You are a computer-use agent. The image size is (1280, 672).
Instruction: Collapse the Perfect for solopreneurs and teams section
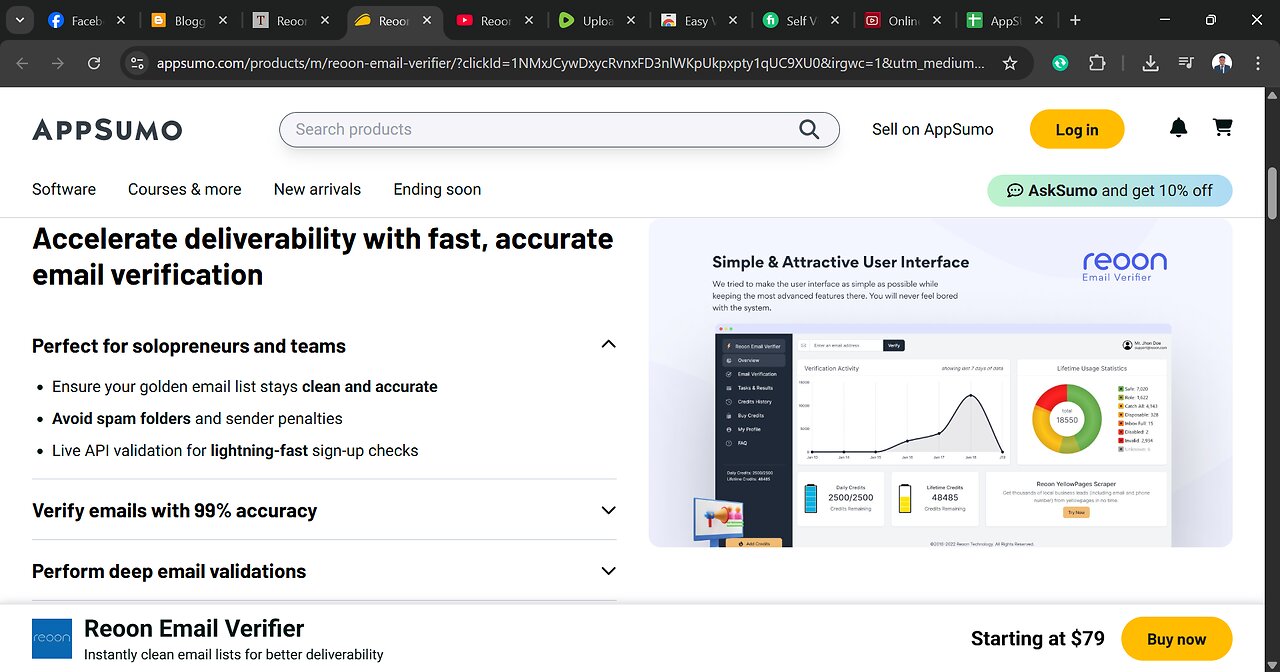click(x=608, y=345)
